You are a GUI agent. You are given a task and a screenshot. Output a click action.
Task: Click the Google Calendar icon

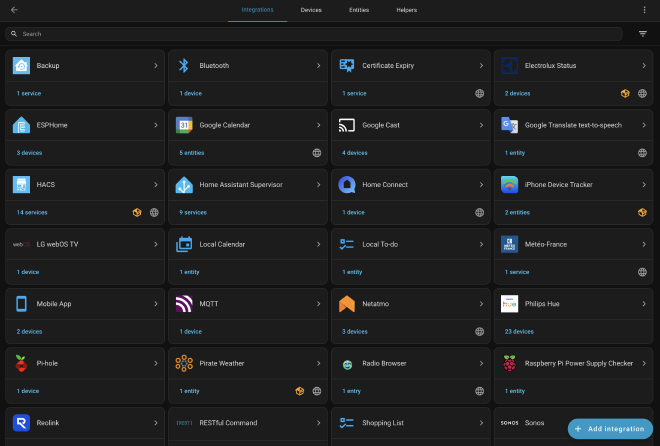[184, 125]
